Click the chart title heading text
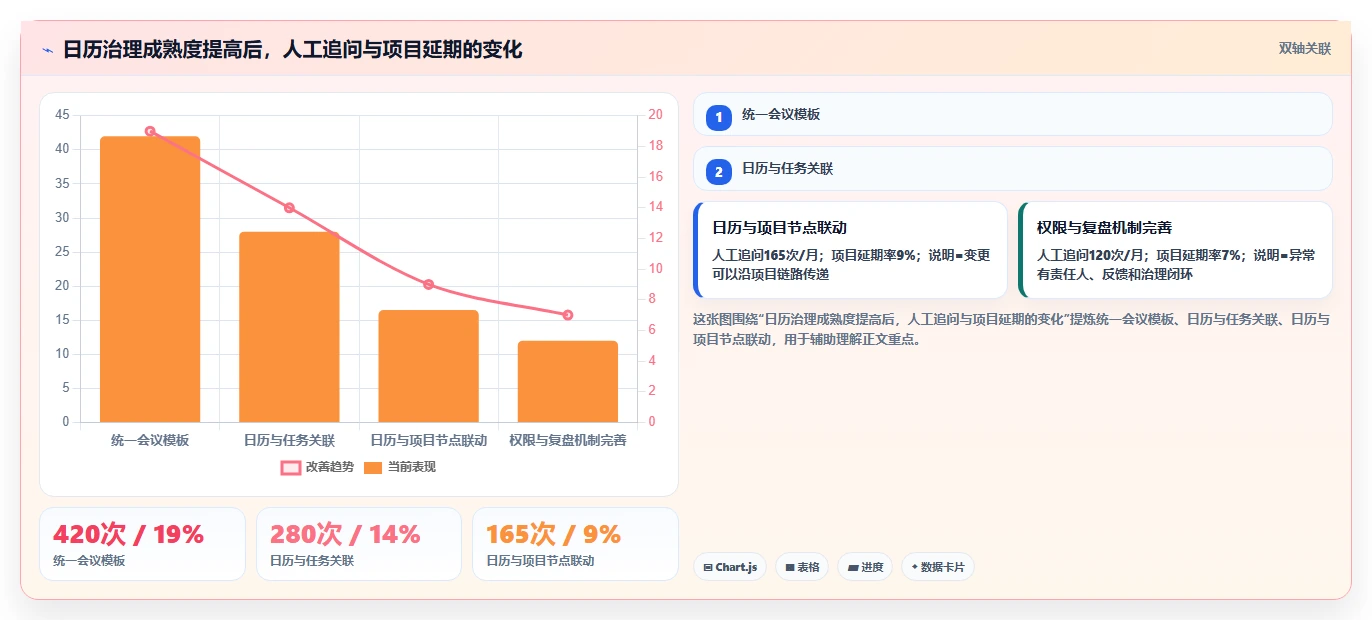 (x=292, y=50)
